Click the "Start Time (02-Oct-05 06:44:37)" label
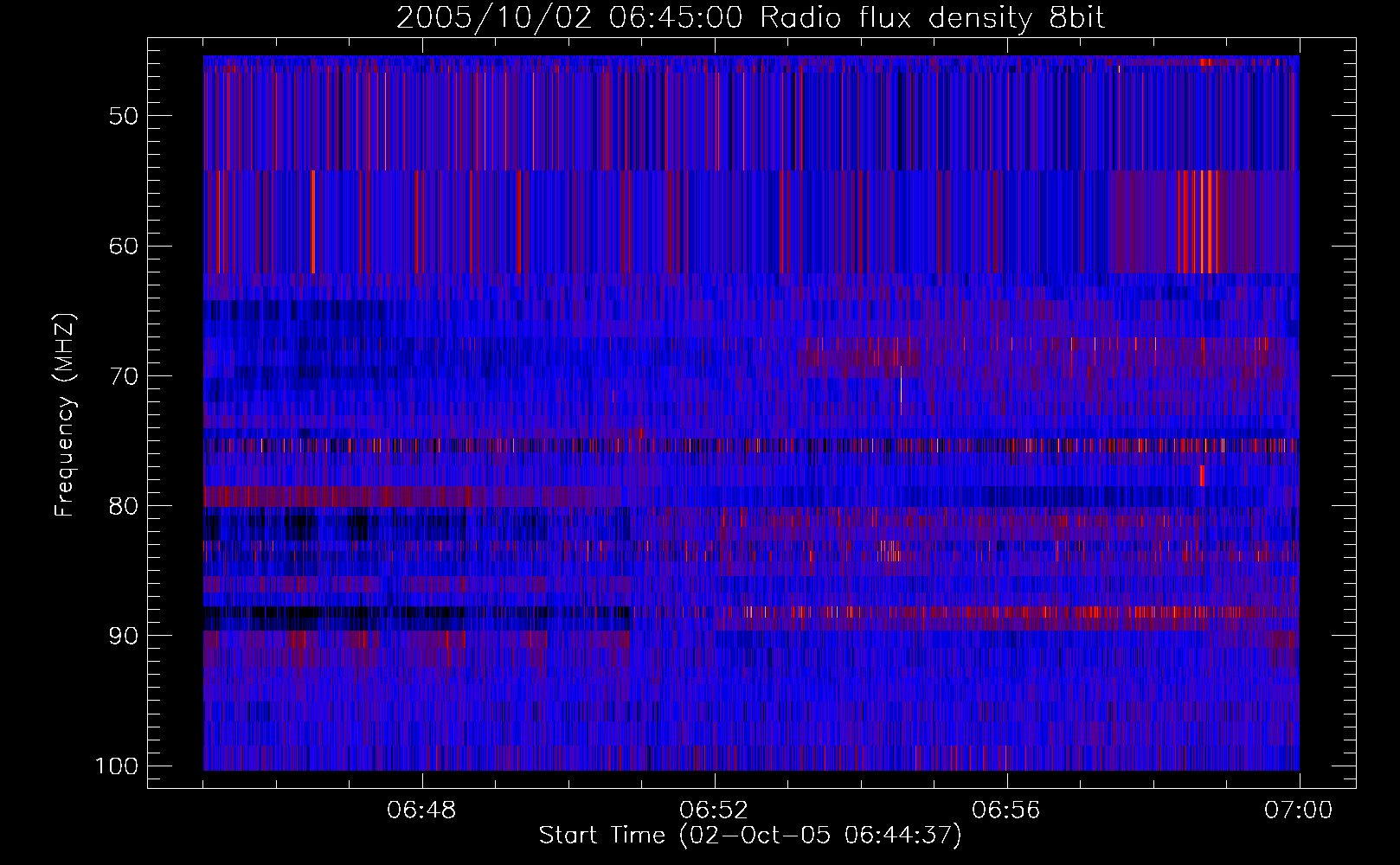The width and height of the screenshot is (1400, 865). point(750,836)
